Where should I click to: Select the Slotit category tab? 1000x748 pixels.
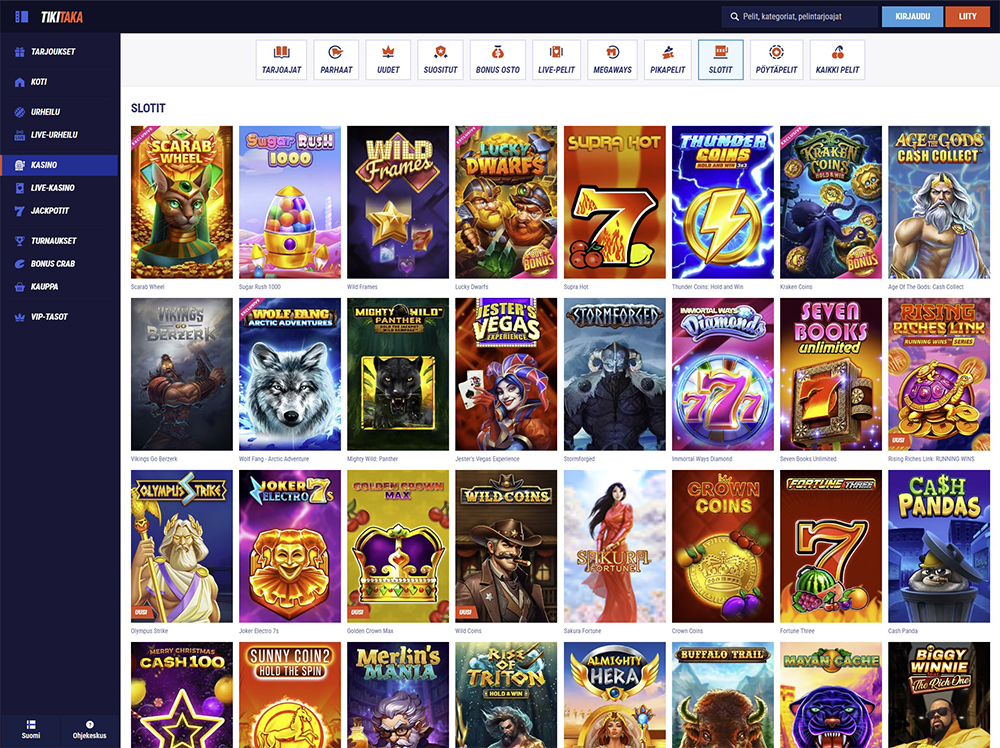(721, 60)
